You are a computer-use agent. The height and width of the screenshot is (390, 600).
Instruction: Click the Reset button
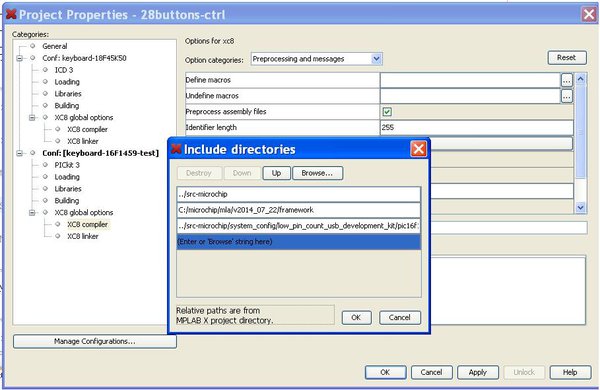pyautogui.click(x=566, y=57)
